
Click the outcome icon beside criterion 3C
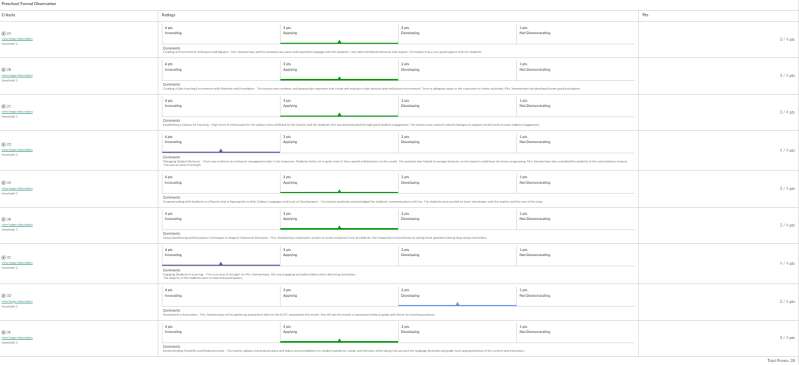click(4, 257)
